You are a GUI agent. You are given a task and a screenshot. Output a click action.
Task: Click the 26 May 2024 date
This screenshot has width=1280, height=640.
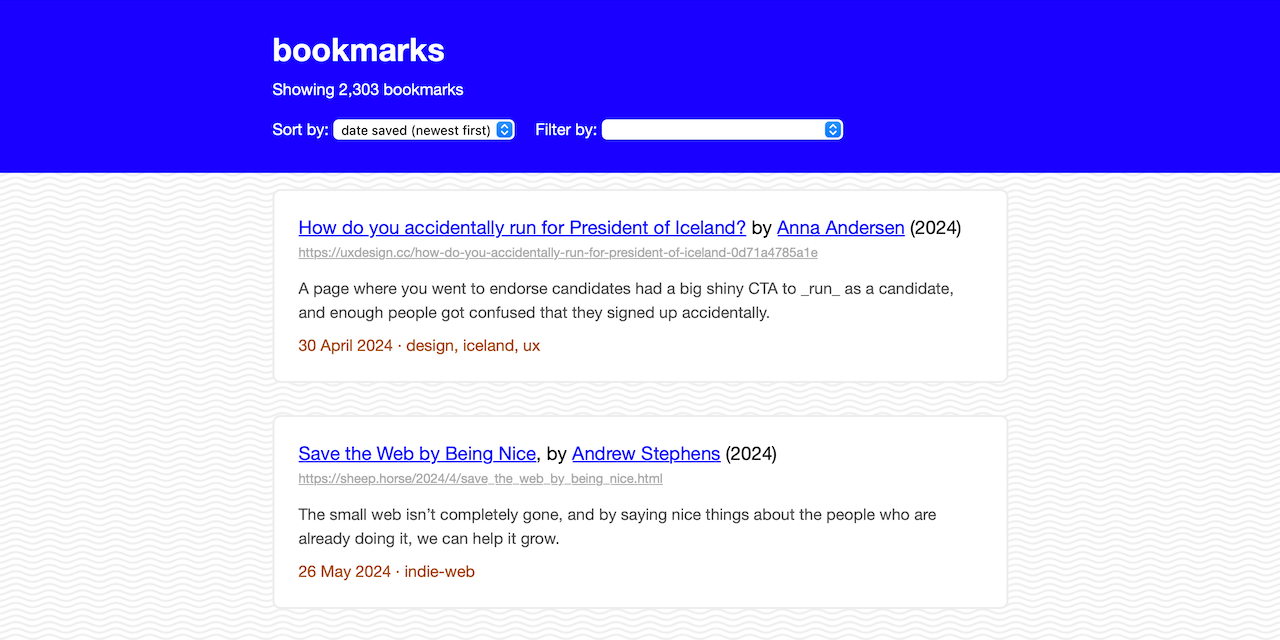click(344, 572)
